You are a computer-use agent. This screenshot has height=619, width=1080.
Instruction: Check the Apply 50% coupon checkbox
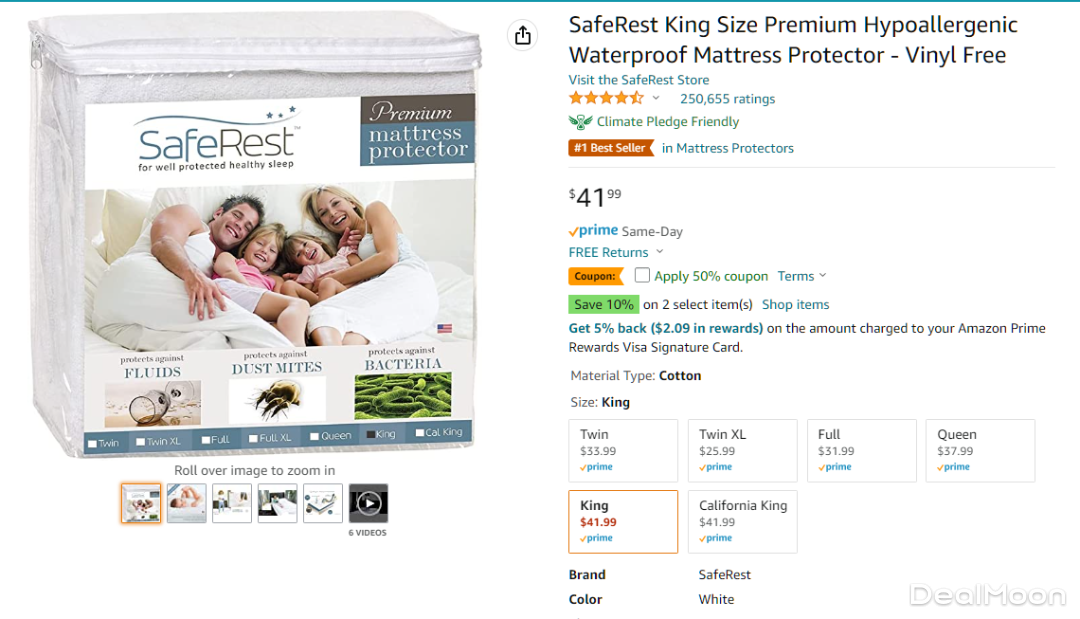[x=642, y=275]
